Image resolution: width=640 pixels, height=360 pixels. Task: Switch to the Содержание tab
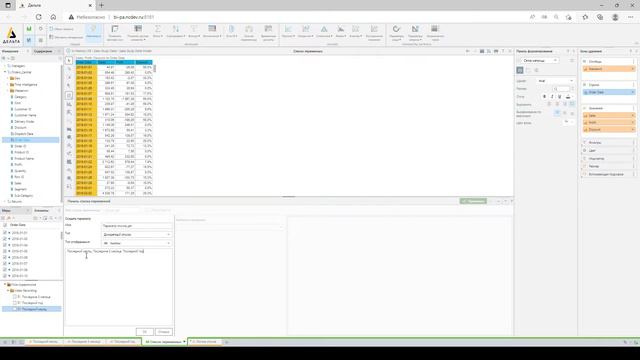pyautogui.click(x=43, y=51)
